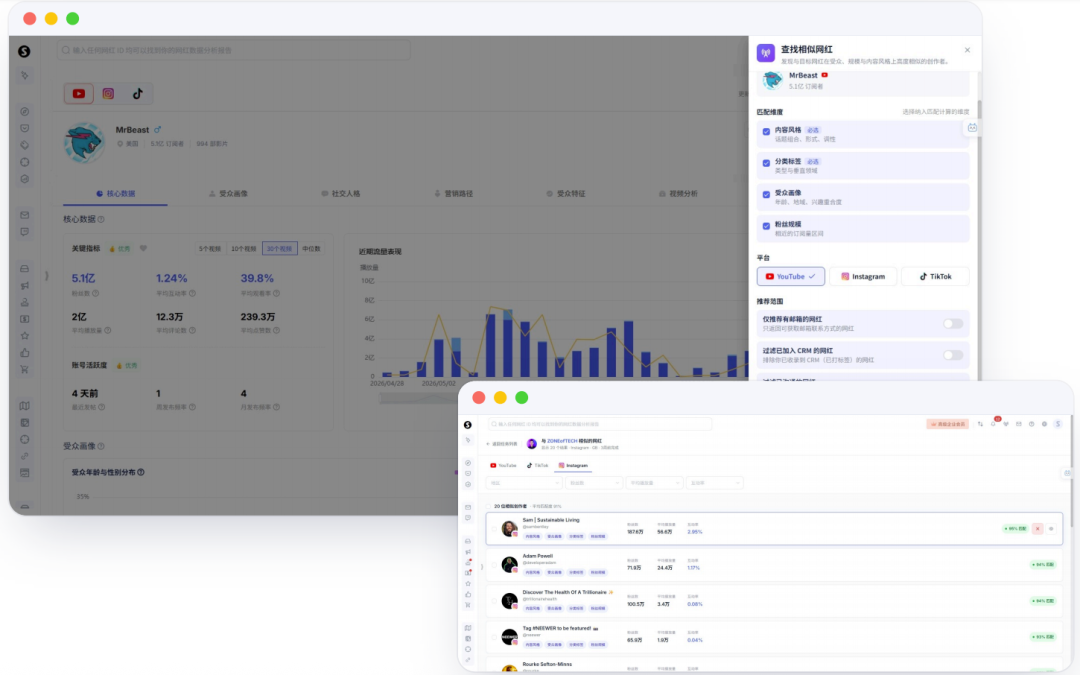Open the 互动率 filter dropdown in front window
The image size is (1080, 675).
[x=714, y=483]
